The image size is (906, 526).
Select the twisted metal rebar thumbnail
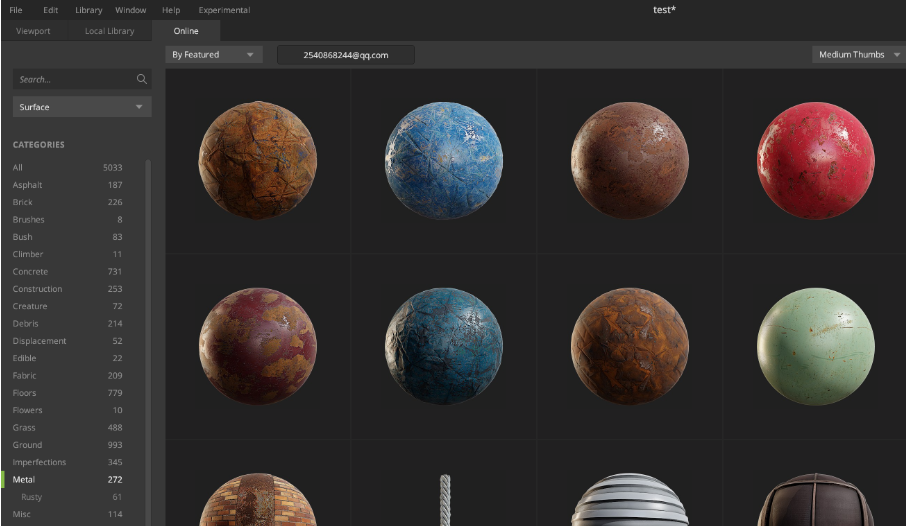tap(444, 499)
